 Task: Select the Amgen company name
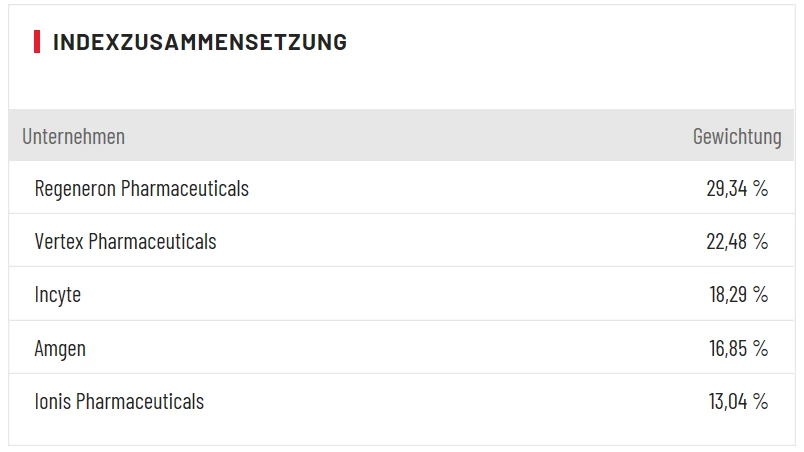pos(60,348)
